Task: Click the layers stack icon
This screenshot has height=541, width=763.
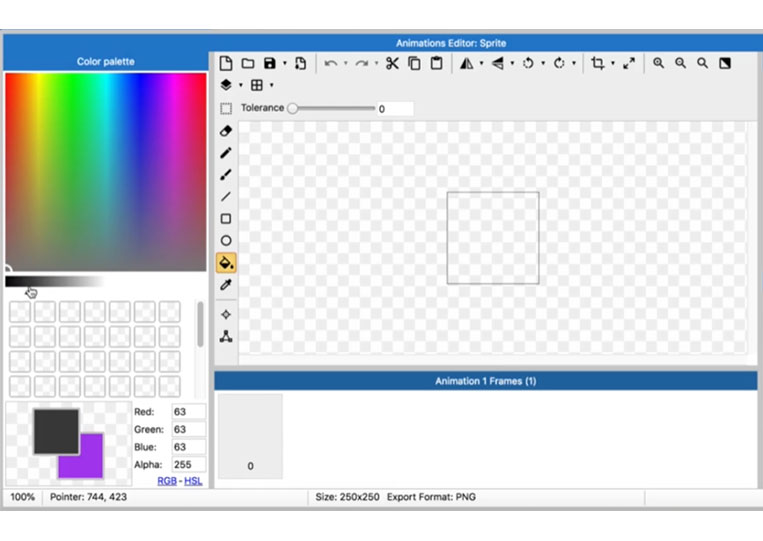Action: click(226, 85)
